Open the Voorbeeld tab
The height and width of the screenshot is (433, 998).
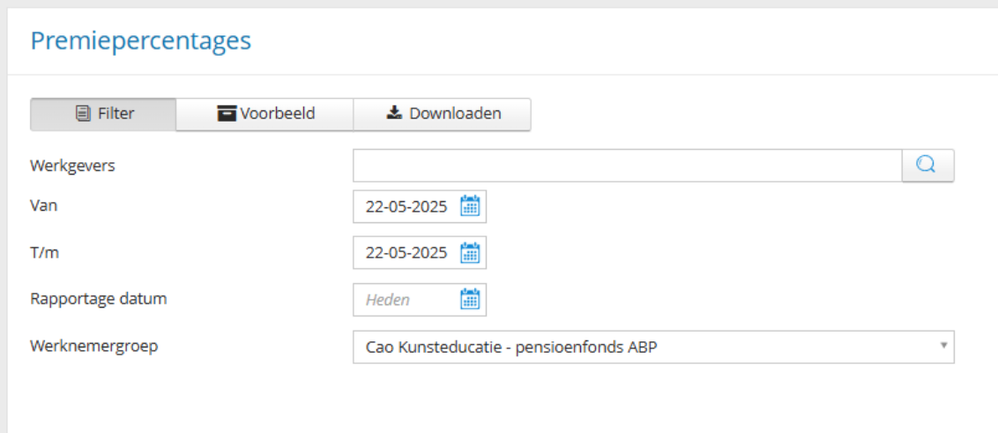[265, 114]
